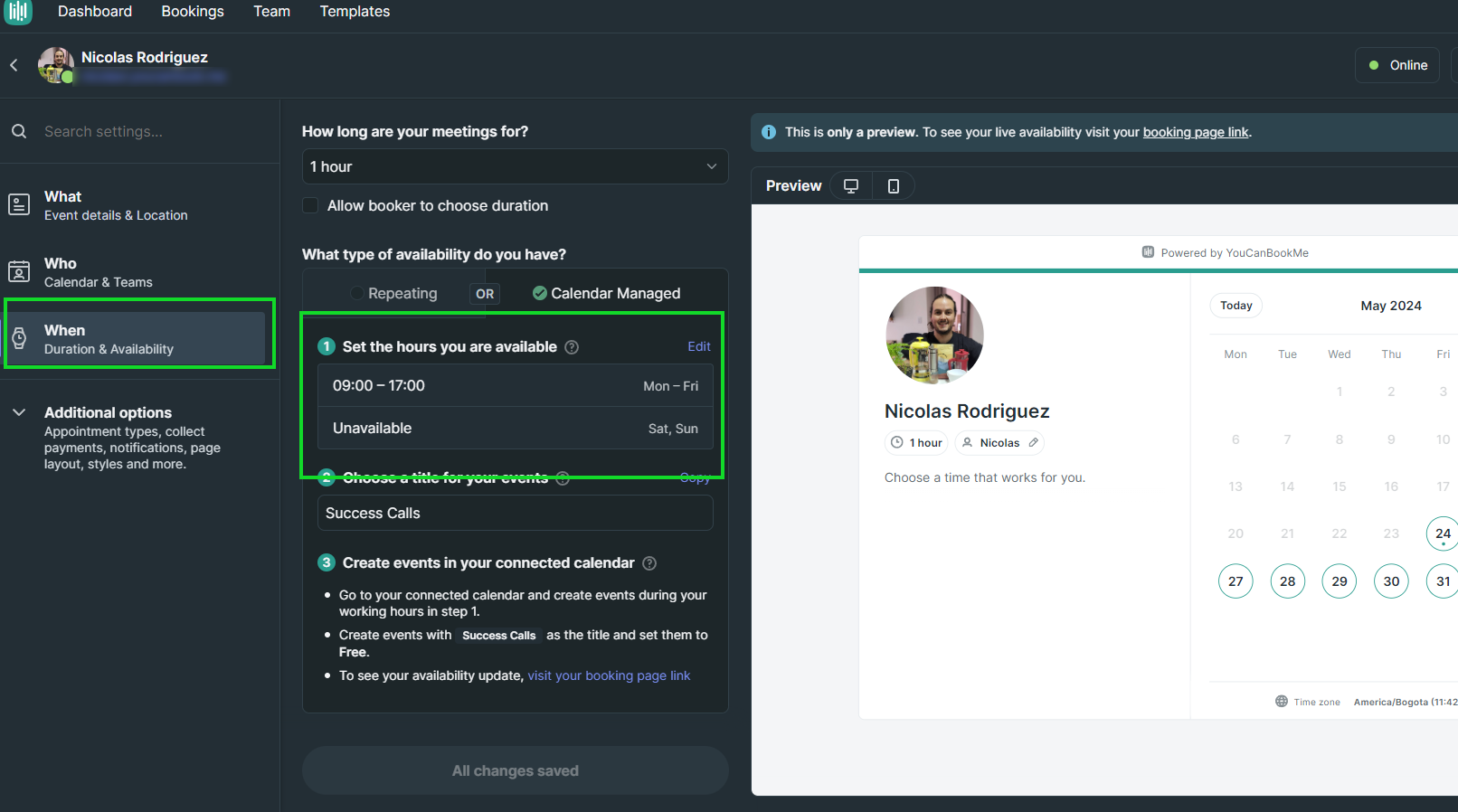Screen dimensions: 1458x812
Task: Click Nicolas Rodriguez's header avatar
Action: tap(55, 65)
